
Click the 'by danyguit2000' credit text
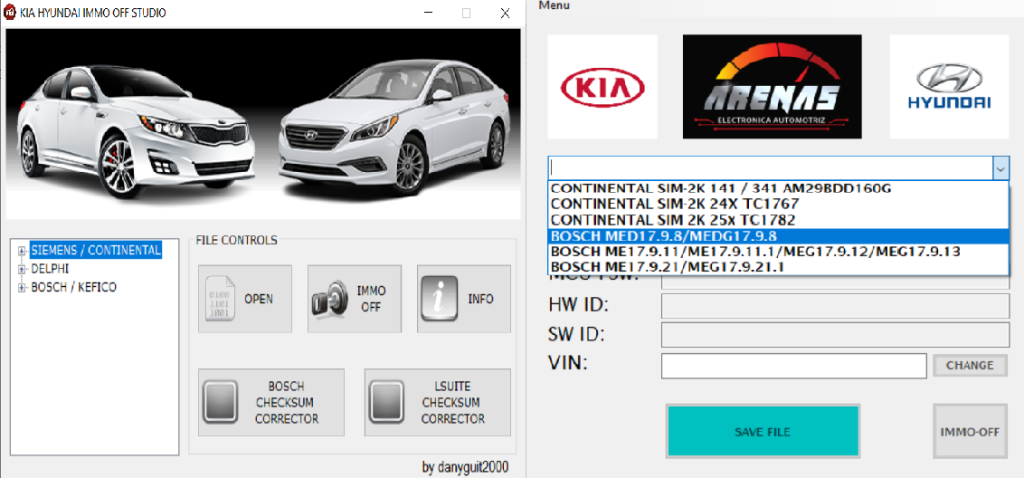click(x=466, y=467)
